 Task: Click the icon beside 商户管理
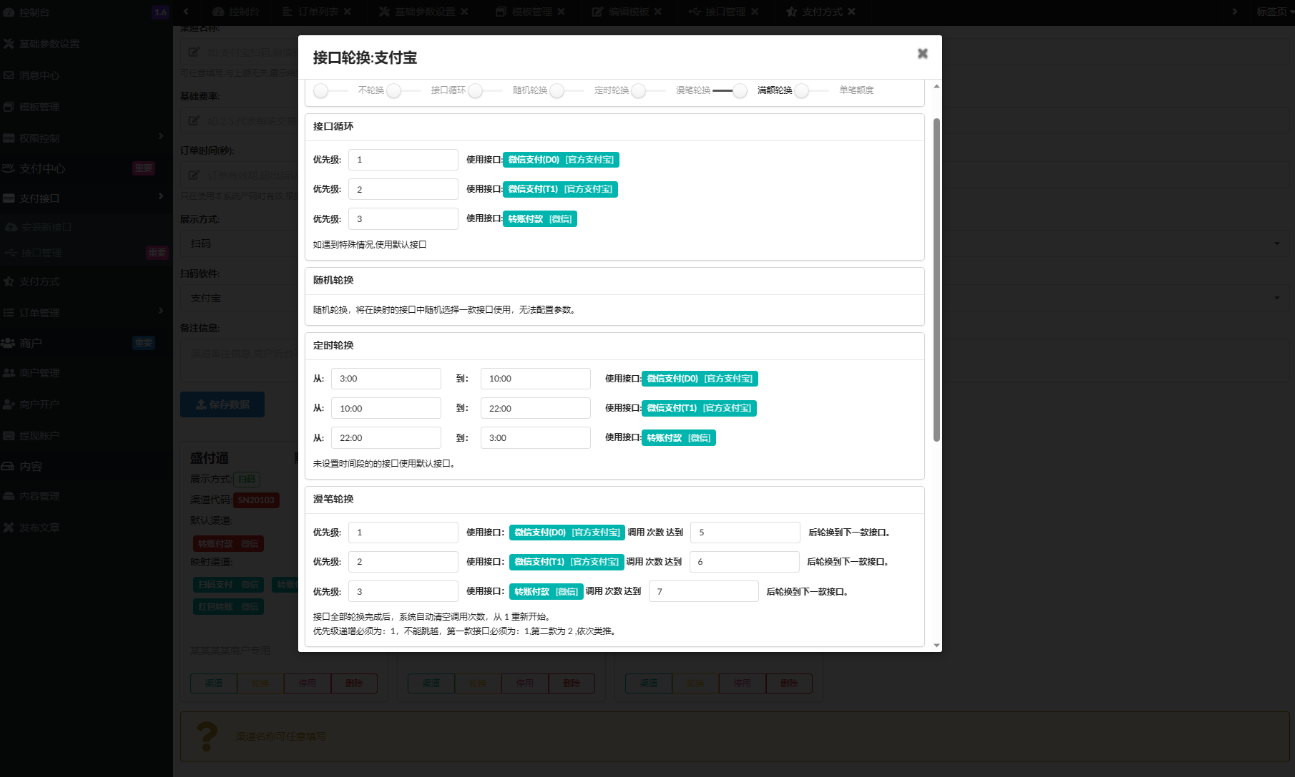[9, 373]
